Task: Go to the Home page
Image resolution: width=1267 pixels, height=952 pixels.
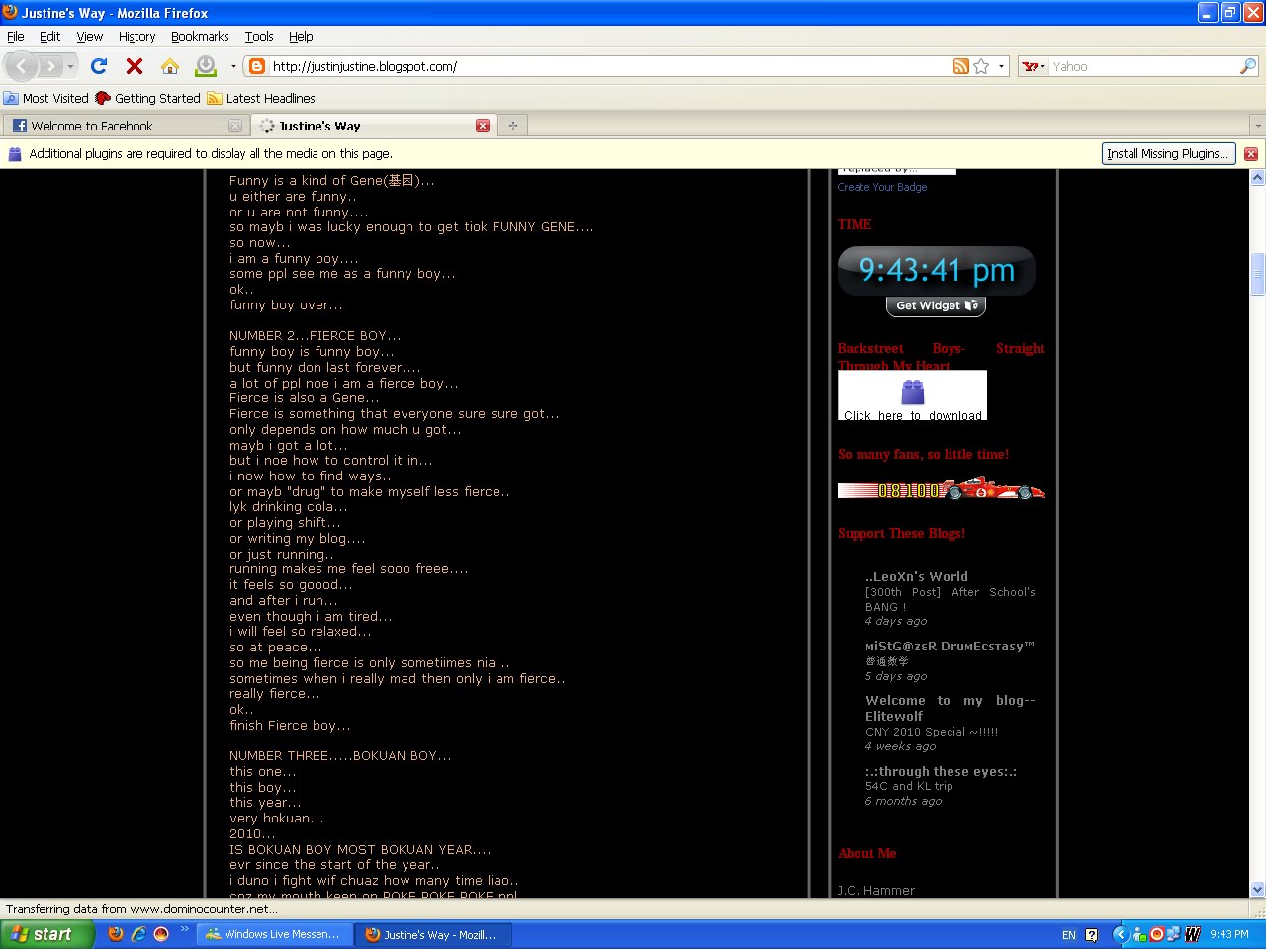Action: tap(170, 66)
